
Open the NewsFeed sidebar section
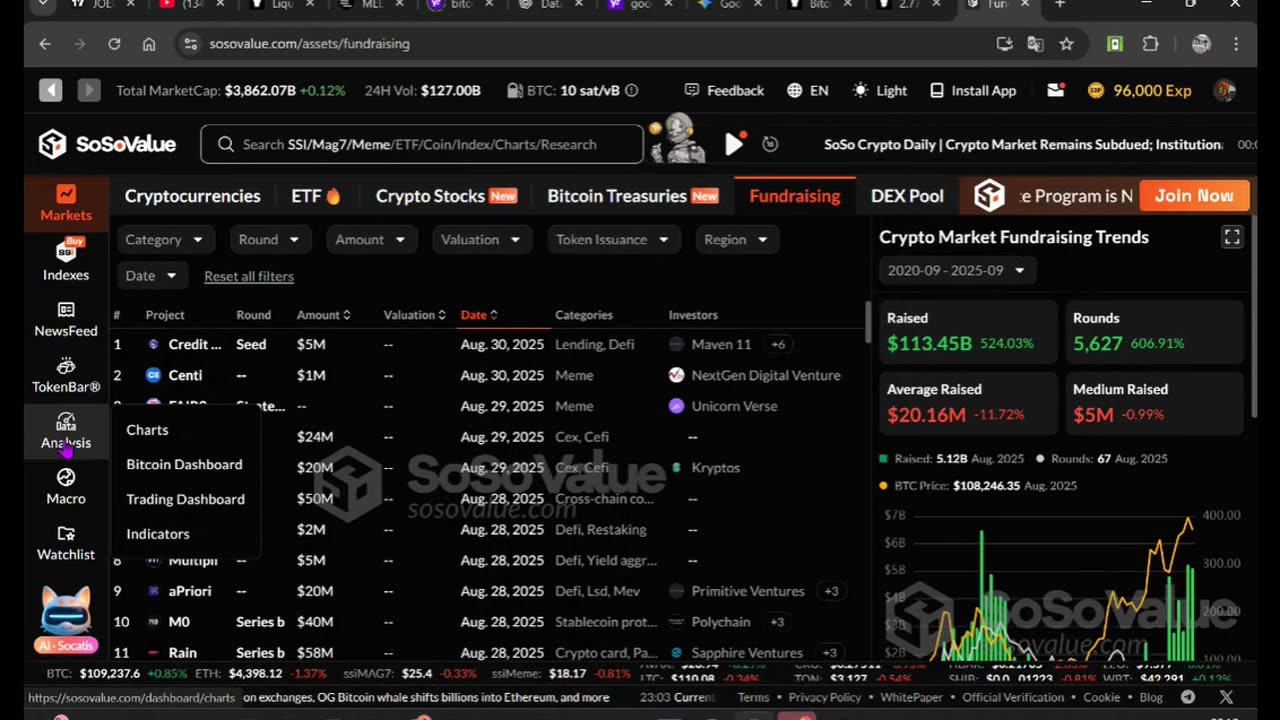tap(66, 319)
